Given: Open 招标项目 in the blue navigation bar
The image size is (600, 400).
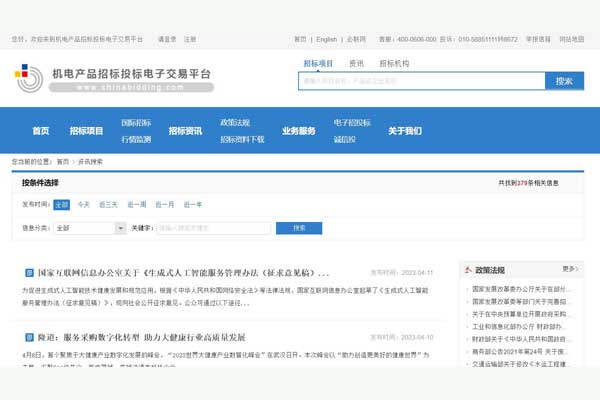Looking at the screenshot, I should click(86, 131).
